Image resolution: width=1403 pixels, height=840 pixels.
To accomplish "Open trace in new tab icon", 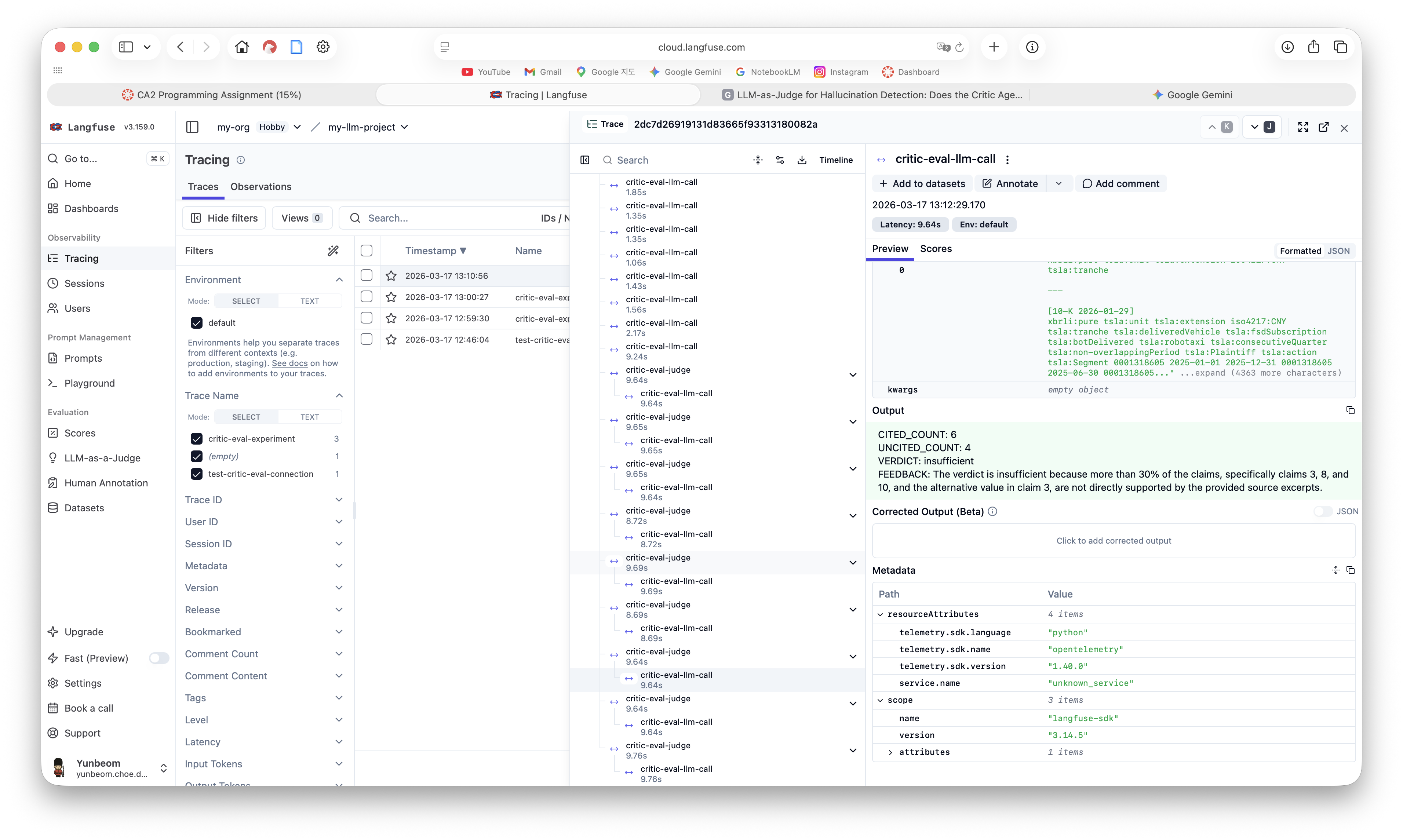I will (x=1323, y=127).
